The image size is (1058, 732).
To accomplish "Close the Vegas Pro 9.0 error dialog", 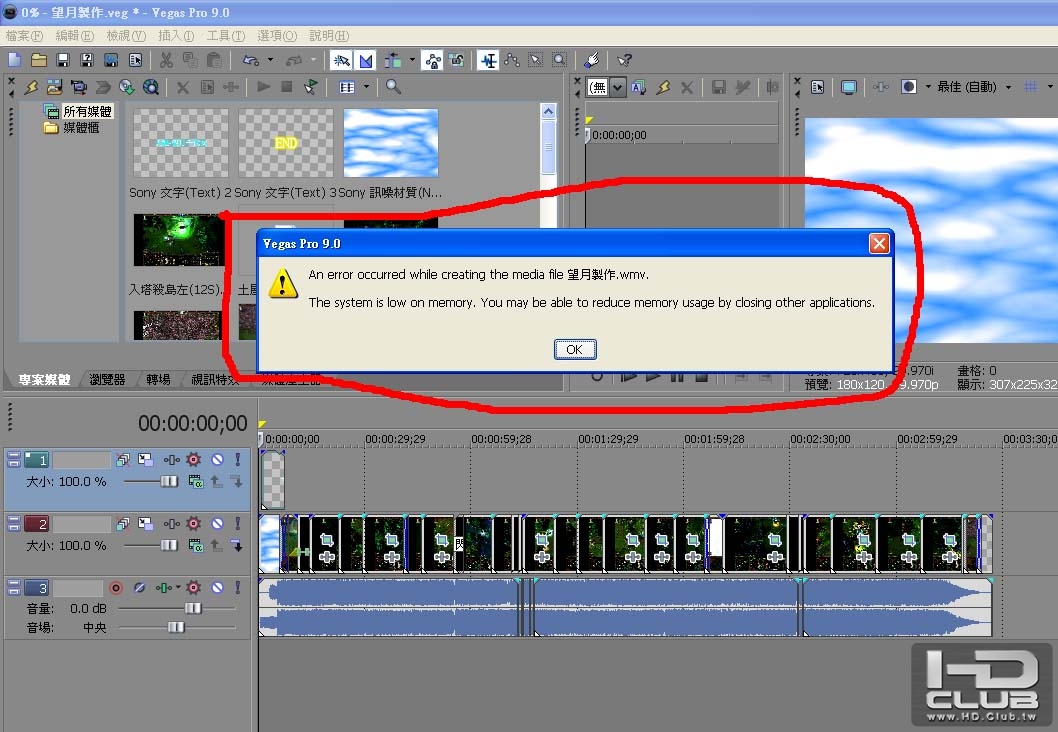I will tap(879, 244).
